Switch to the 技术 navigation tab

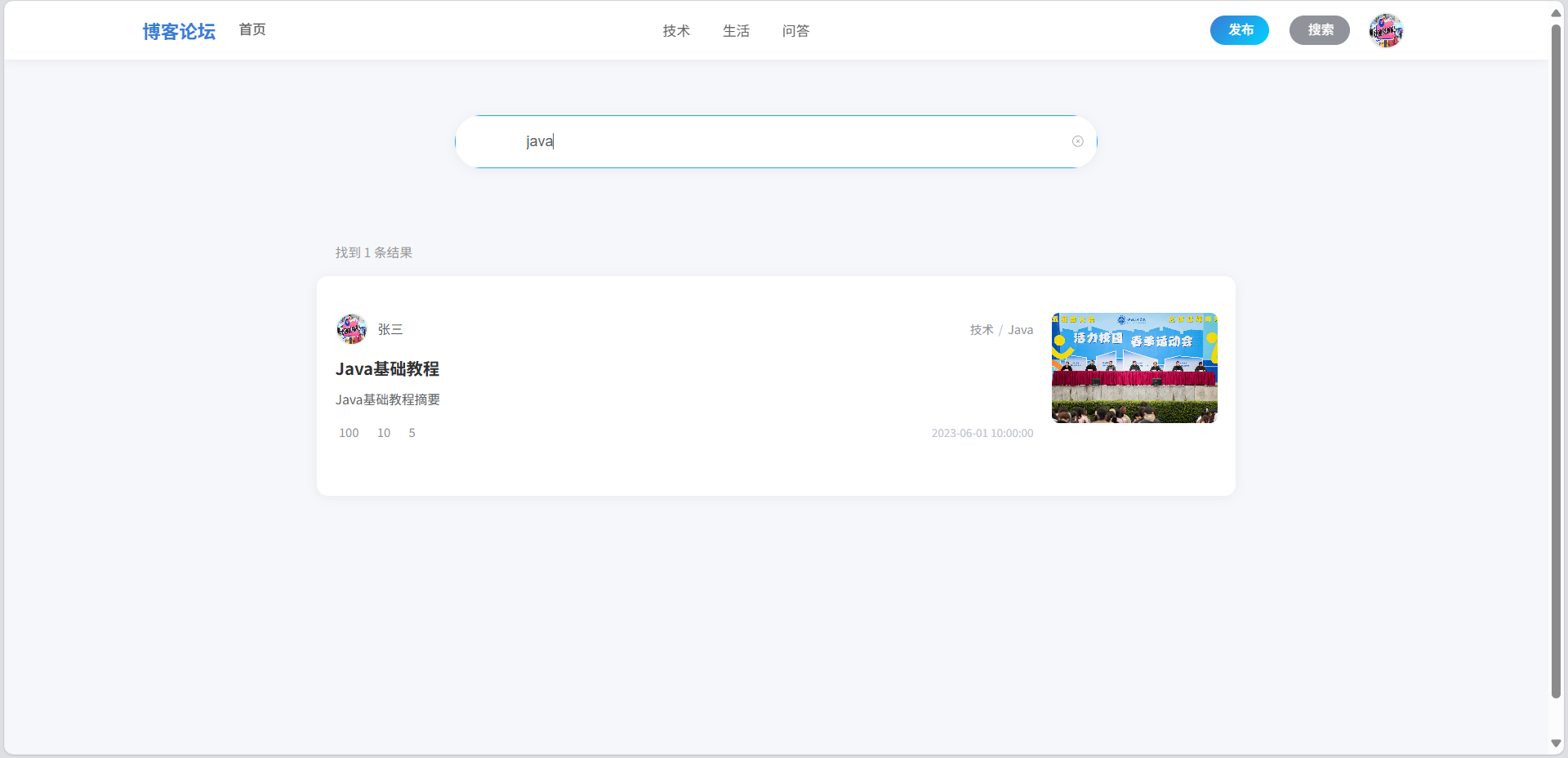(x=675, y=30)
